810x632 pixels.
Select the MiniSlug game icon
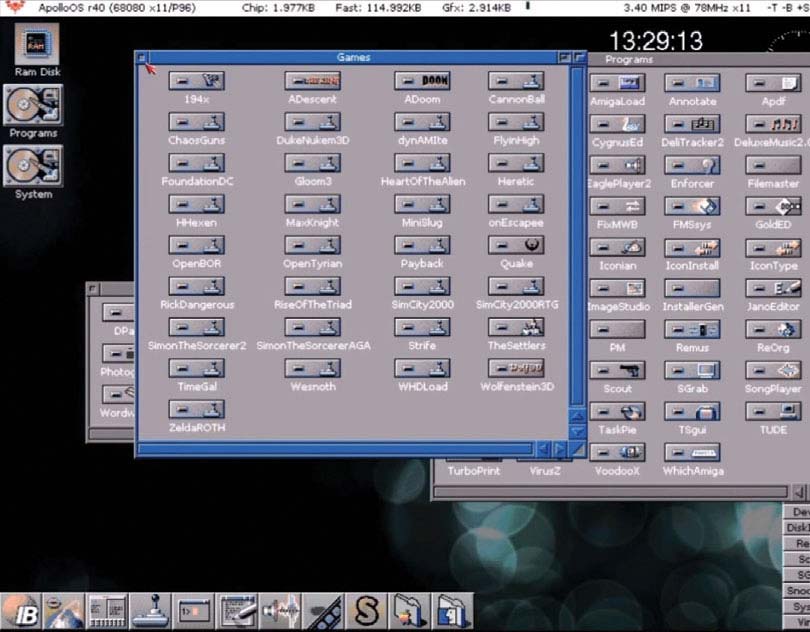[x=422, y=204]
